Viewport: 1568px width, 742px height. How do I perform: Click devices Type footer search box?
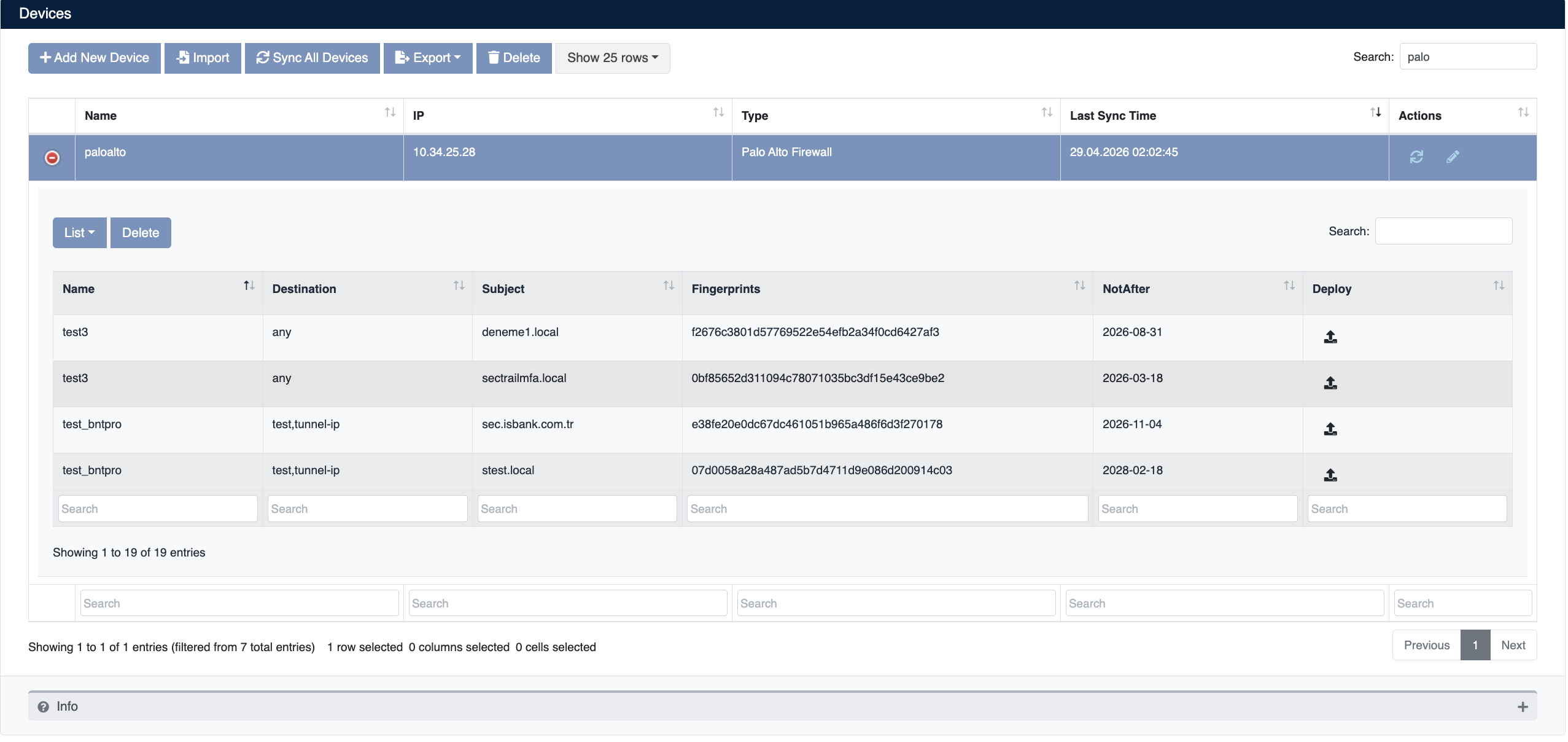(x=896, y=603)
